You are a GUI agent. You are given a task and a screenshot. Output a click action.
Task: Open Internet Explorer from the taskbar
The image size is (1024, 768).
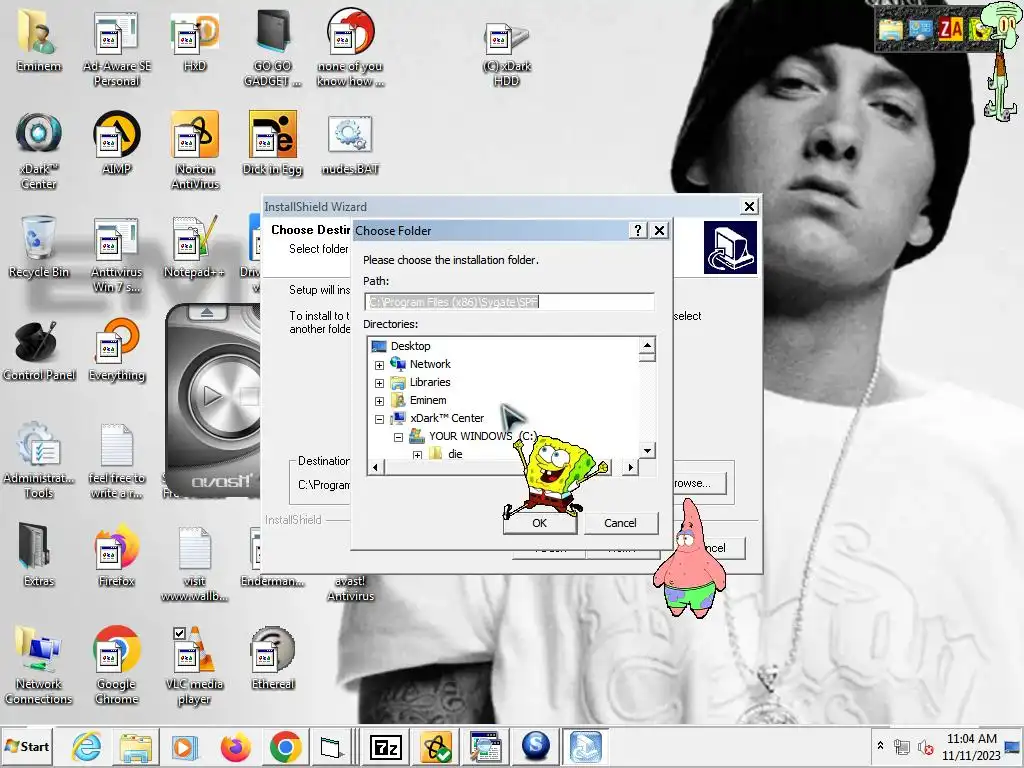(x=87, y=746)
